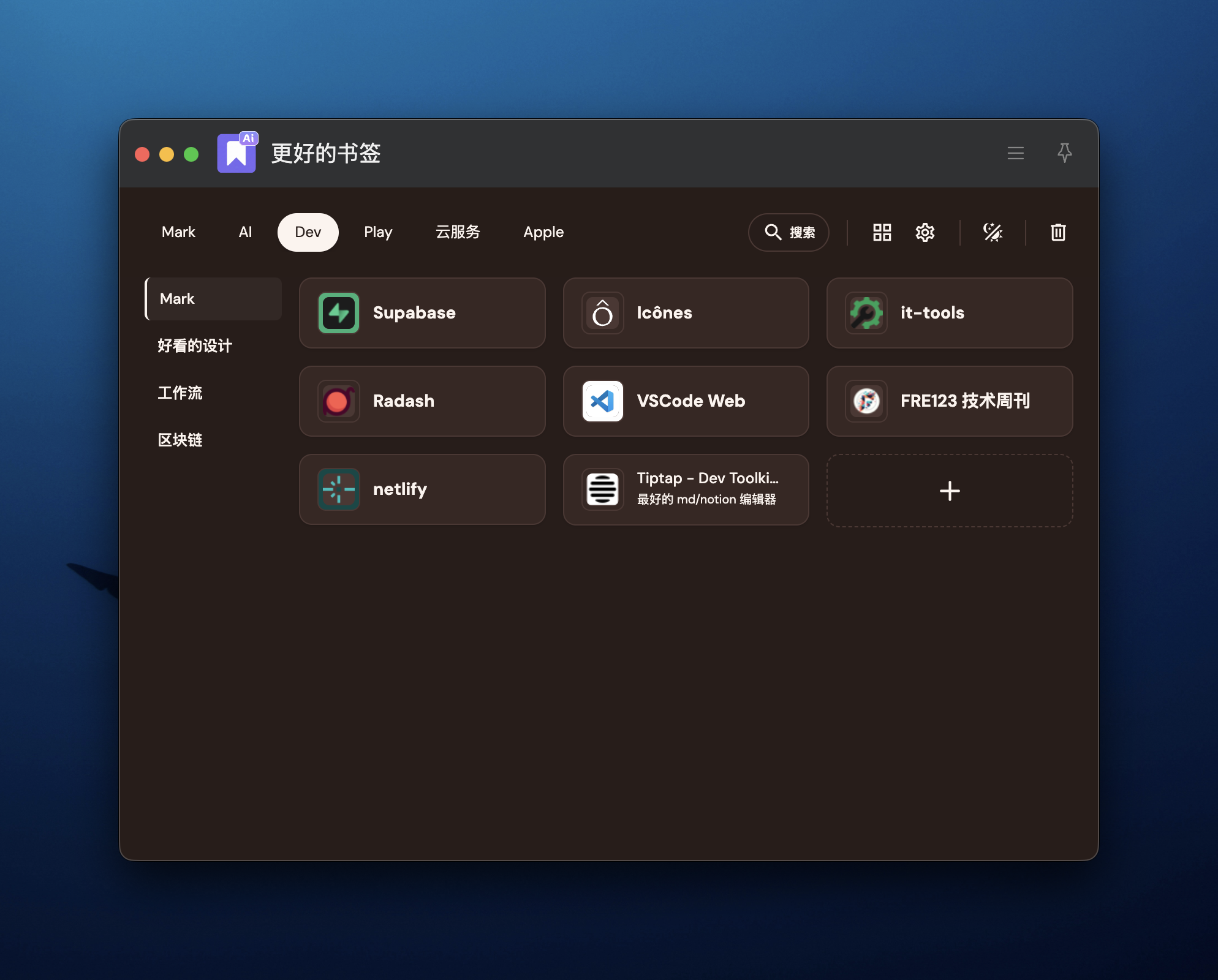Select the 云服务 tab
This screenshot has width=1218, height=980.
click(458, 232)
